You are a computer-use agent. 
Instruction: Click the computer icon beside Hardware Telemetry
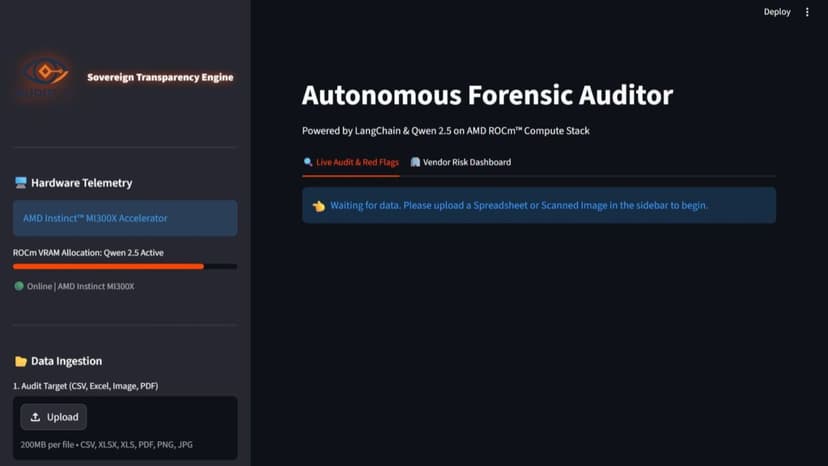[x=21, y=183]
